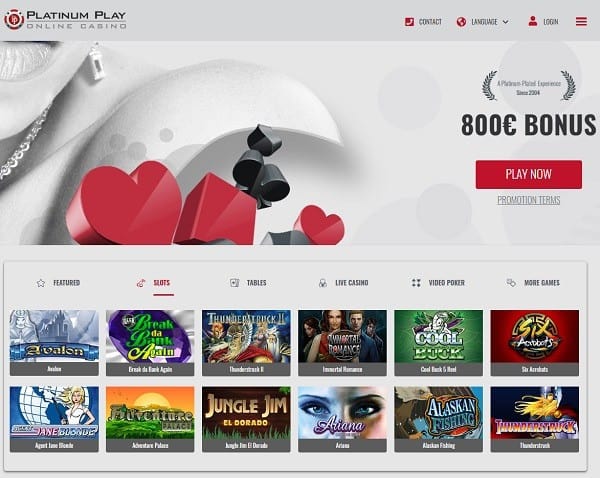This screenshot has height=478, width=600.
Task: Click the Video Poker cards icon
Action: pos(416,283)
